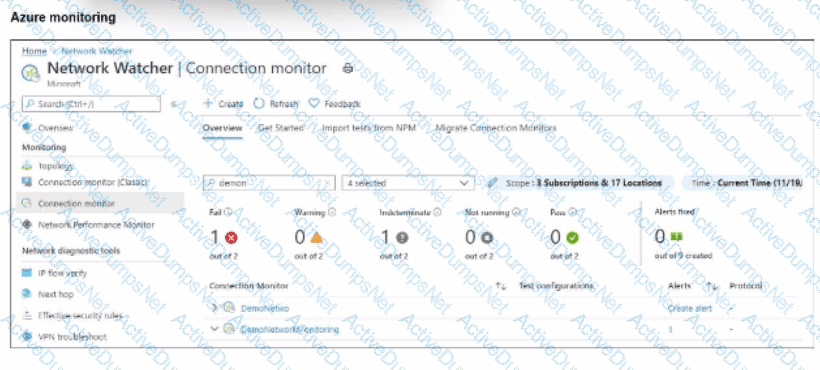Click the print icon beside the title
Viewport: 820px width, 370px height.
[x=348, y=68]
